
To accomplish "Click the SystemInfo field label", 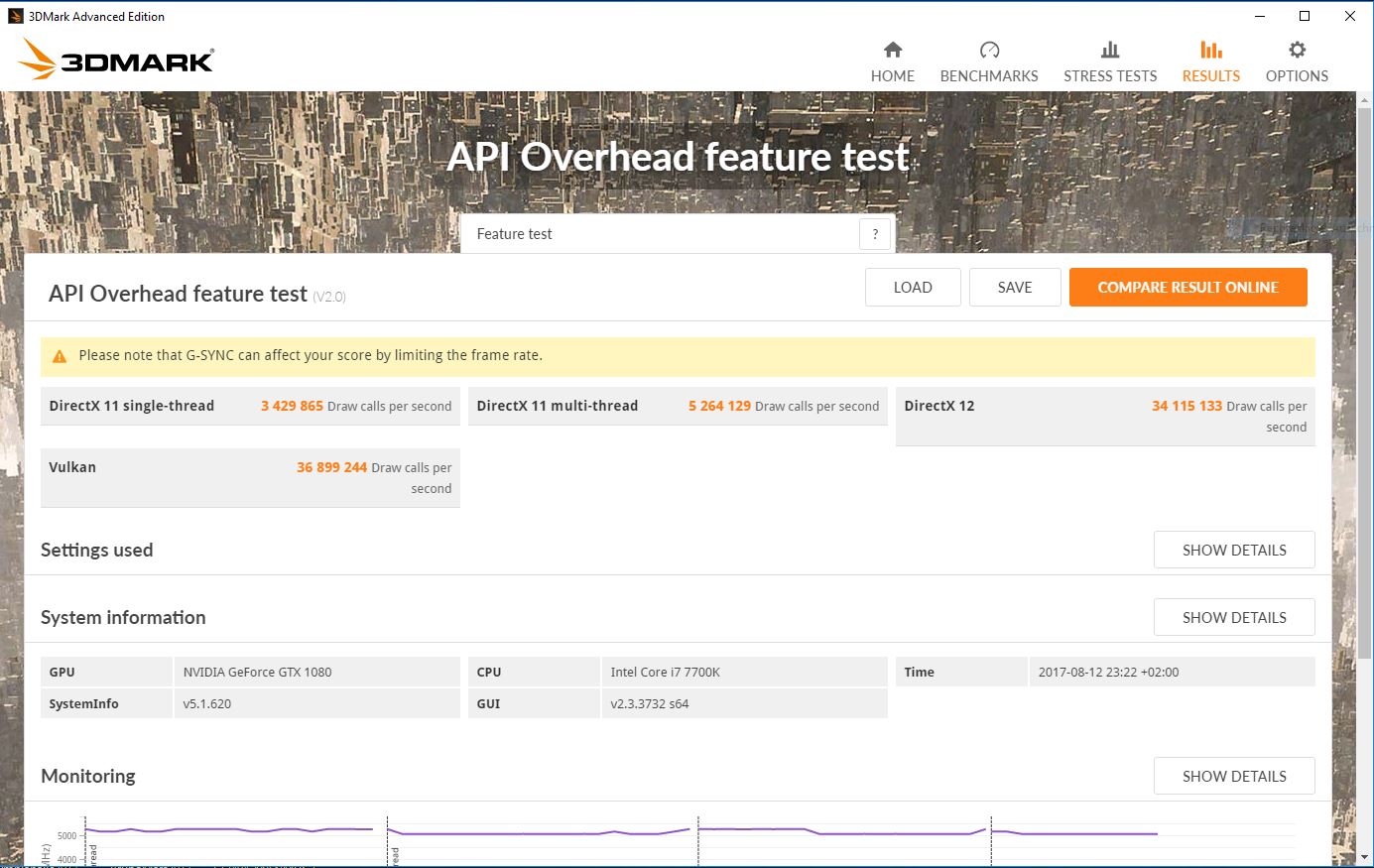I will pos(83,703).
